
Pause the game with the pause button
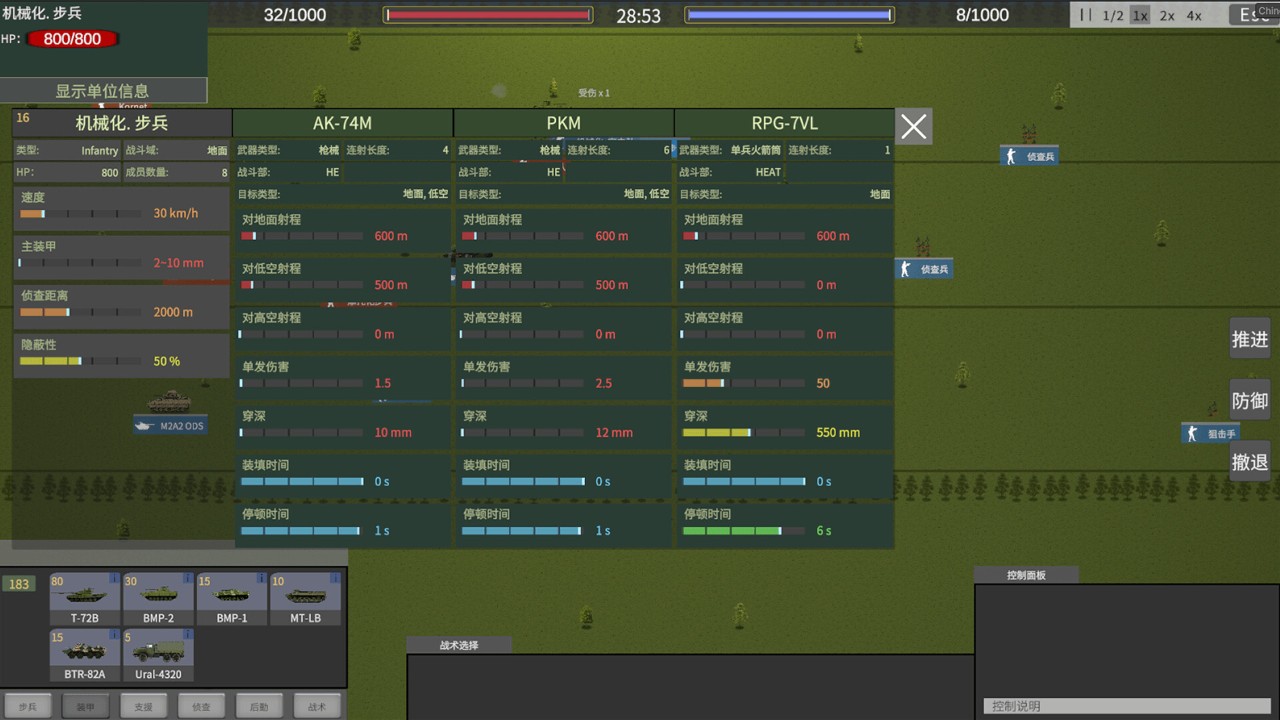pos(1085,15)
